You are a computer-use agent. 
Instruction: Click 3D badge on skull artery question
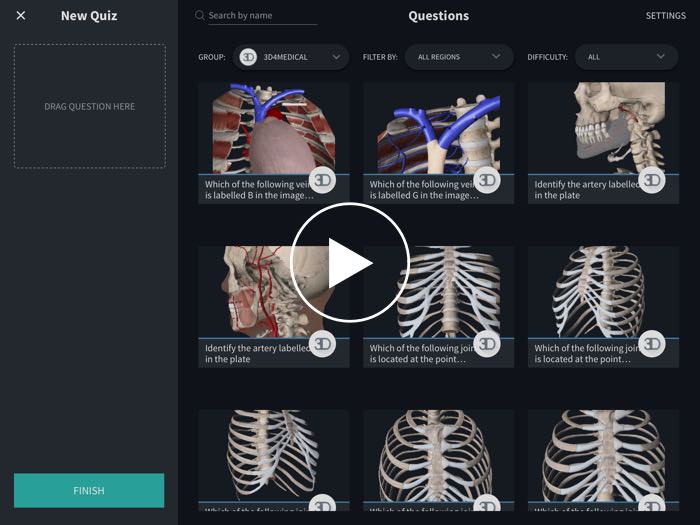[652, 180]
